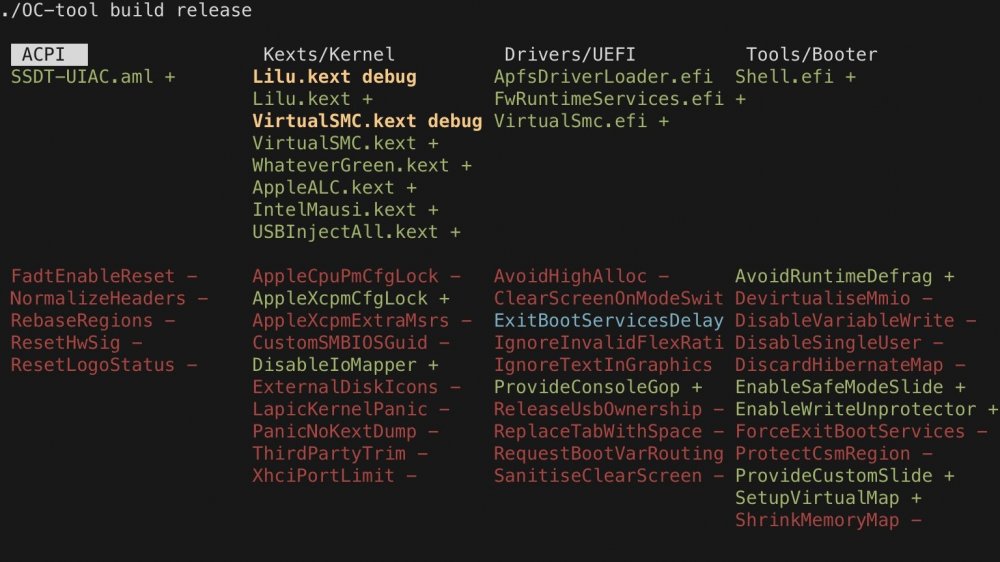Toggle the VirtualSMC.kext debug entry
Image resolution: width=1000 pixels, height=562 pixels.
tap(367, 121)
